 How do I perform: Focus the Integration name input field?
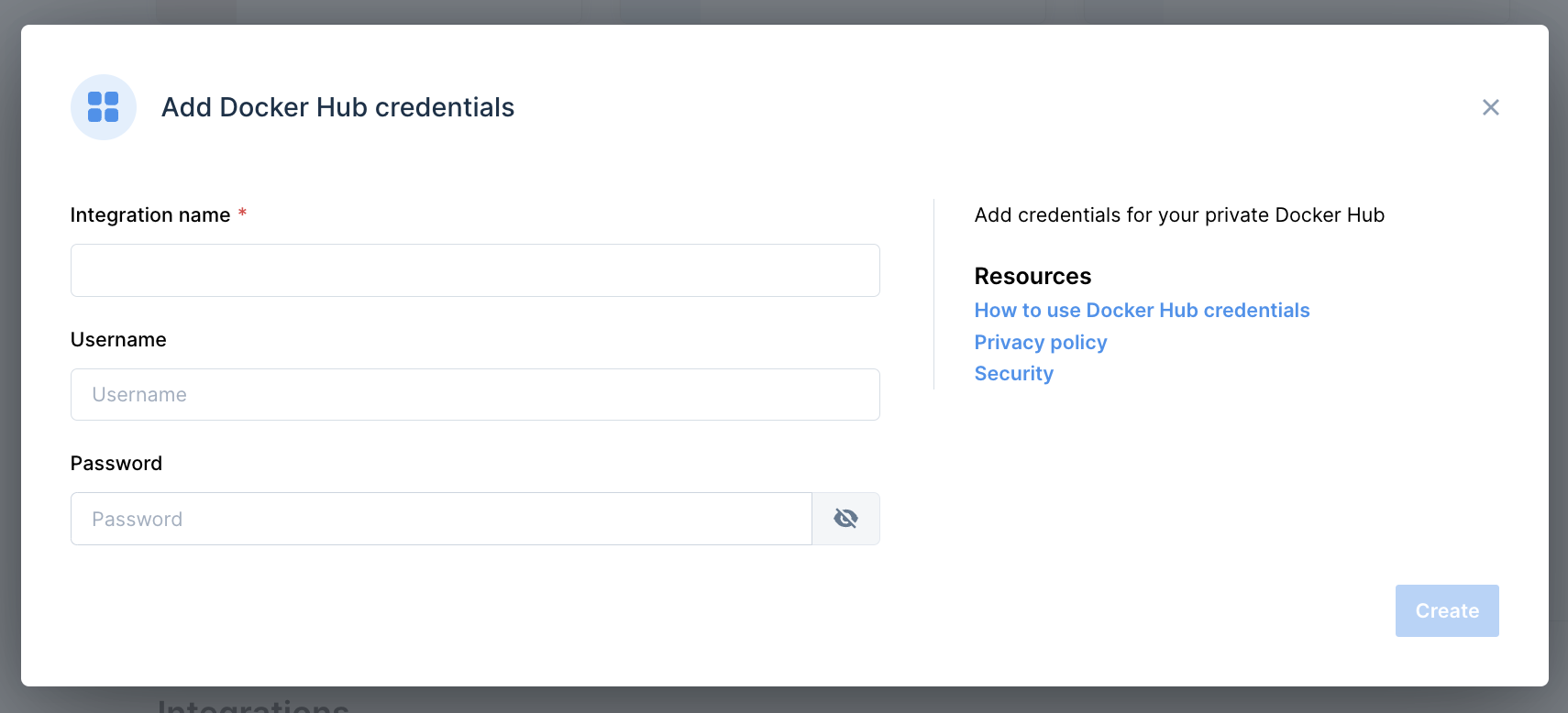pyautogui.click(x=475, y=270)
